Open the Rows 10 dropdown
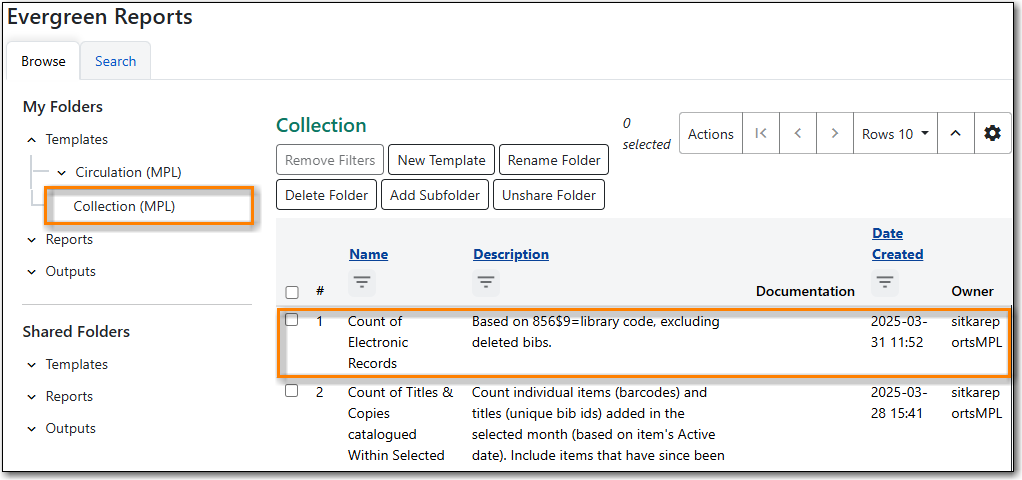Viewport: 1022px width, 480px height. tap(895, 133)
